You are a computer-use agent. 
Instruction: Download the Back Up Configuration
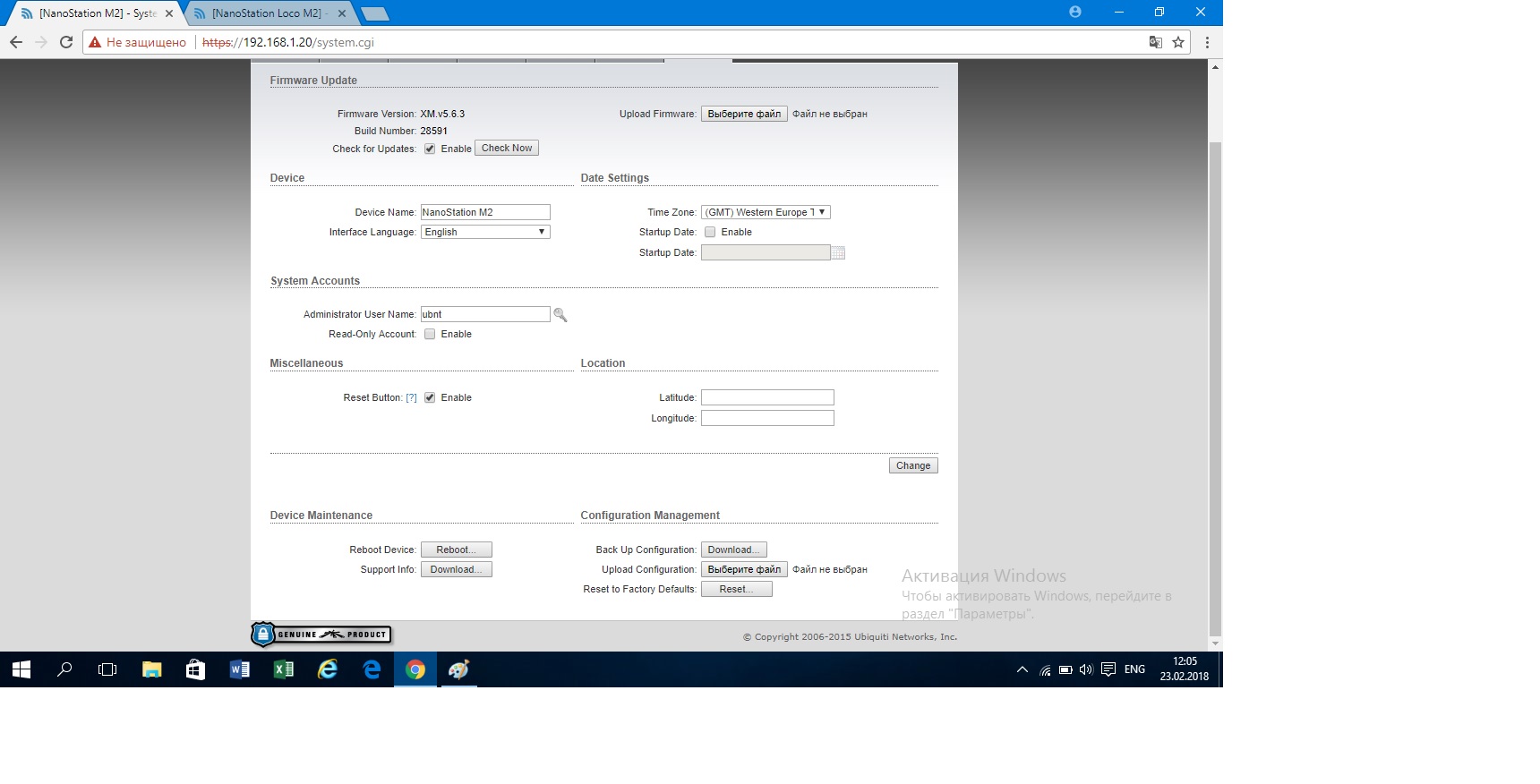[734, 550]
